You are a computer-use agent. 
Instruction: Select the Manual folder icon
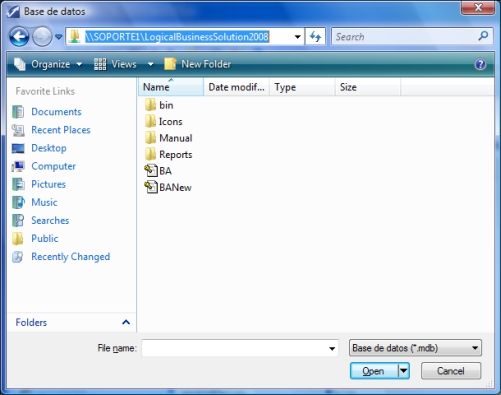pos(150,137)
